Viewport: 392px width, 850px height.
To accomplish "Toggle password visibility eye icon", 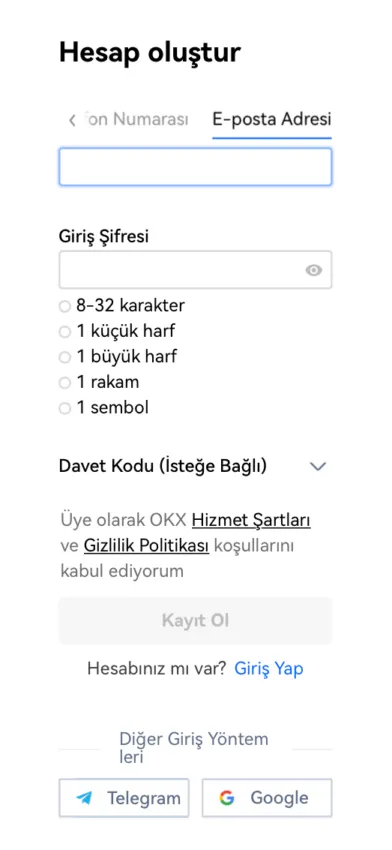I will pyautogui.click(x=313, y=270).
